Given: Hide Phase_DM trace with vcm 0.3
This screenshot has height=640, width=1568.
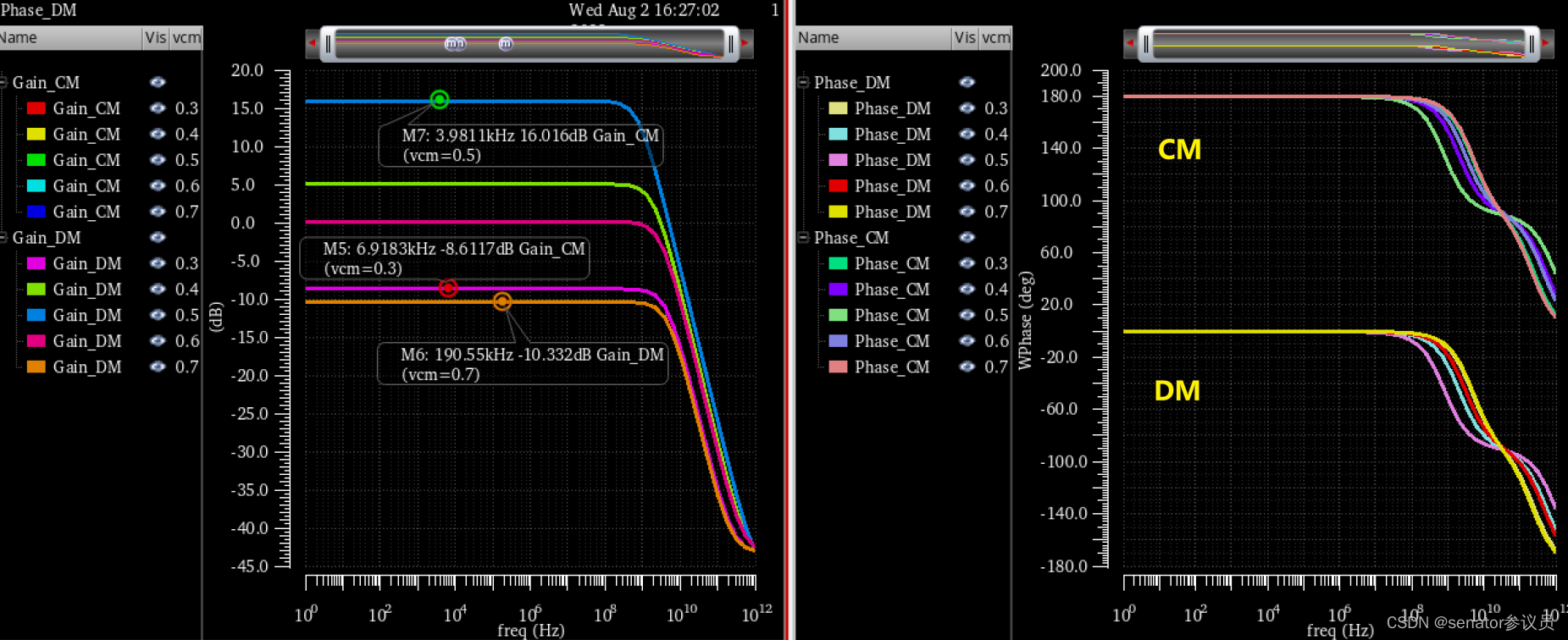Looking at the screenshot, I should pos(967,108).
